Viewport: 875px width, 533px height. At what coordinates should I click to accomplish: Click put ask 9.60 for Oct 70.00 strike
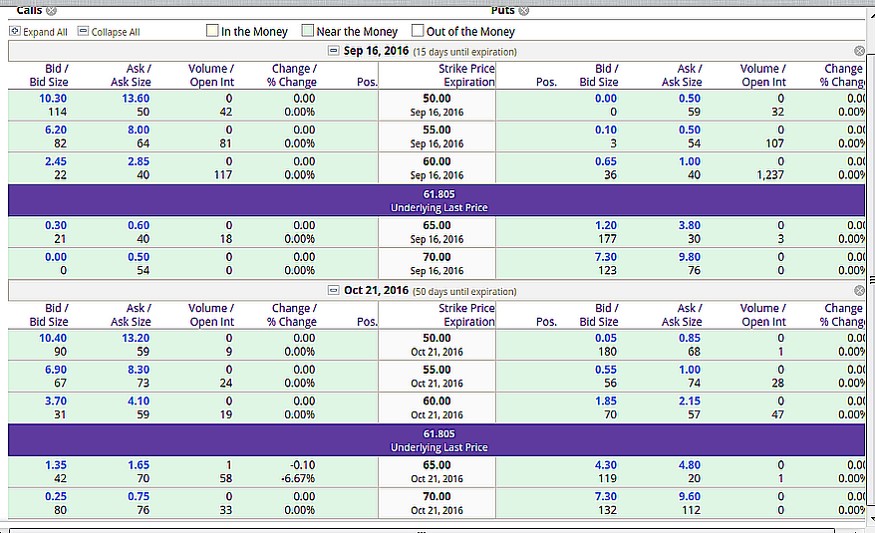click(x=690, y=497)
